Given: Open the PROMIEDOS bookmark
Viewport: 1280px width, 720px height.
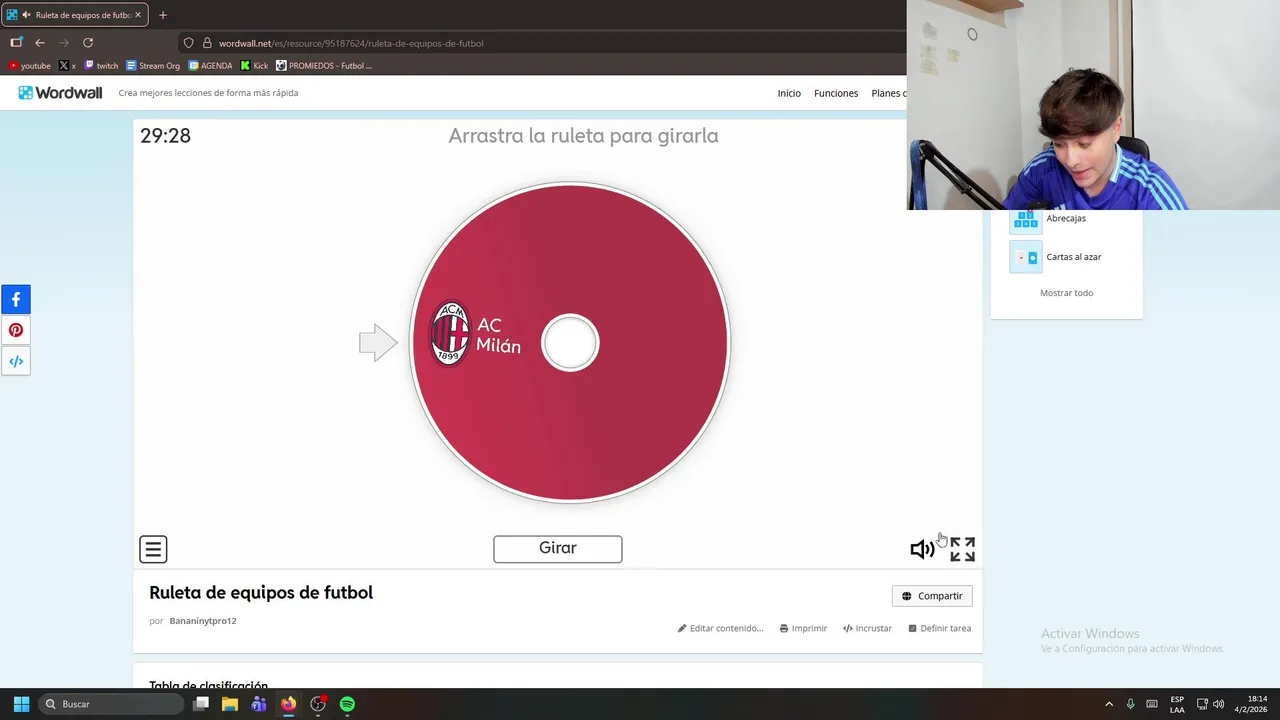Looking at the screenshot, I should coord(324,66).
